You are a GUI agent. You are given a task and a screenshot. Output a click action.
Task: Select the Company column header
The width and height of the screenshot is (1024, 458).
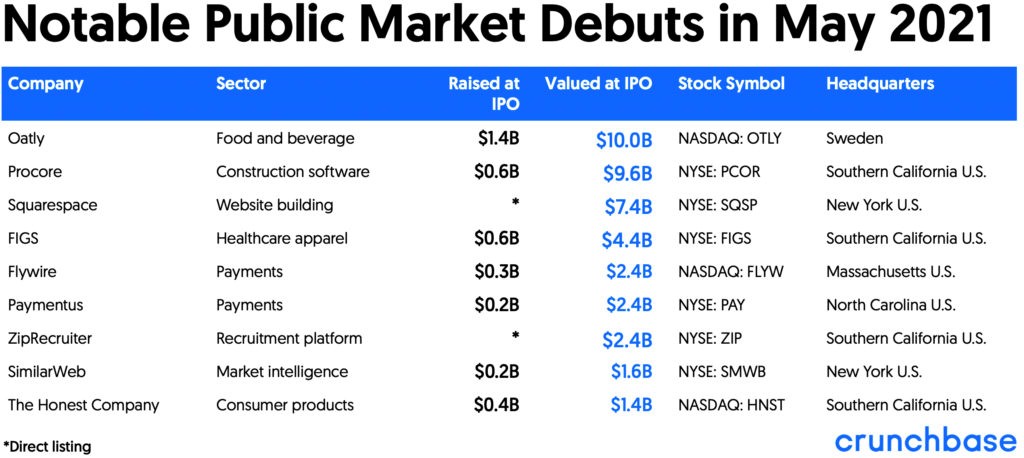(46, 84)
